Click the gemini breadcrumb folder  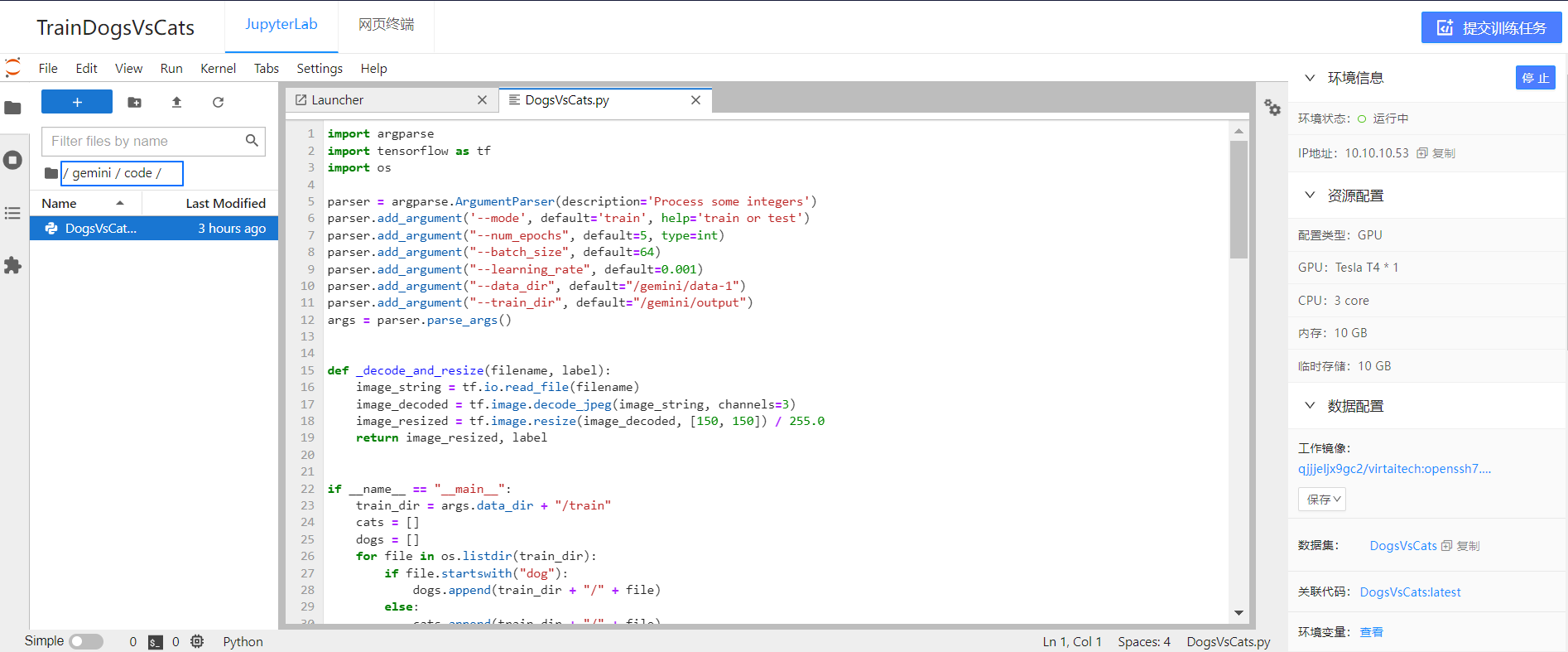[x=91, y=173]
